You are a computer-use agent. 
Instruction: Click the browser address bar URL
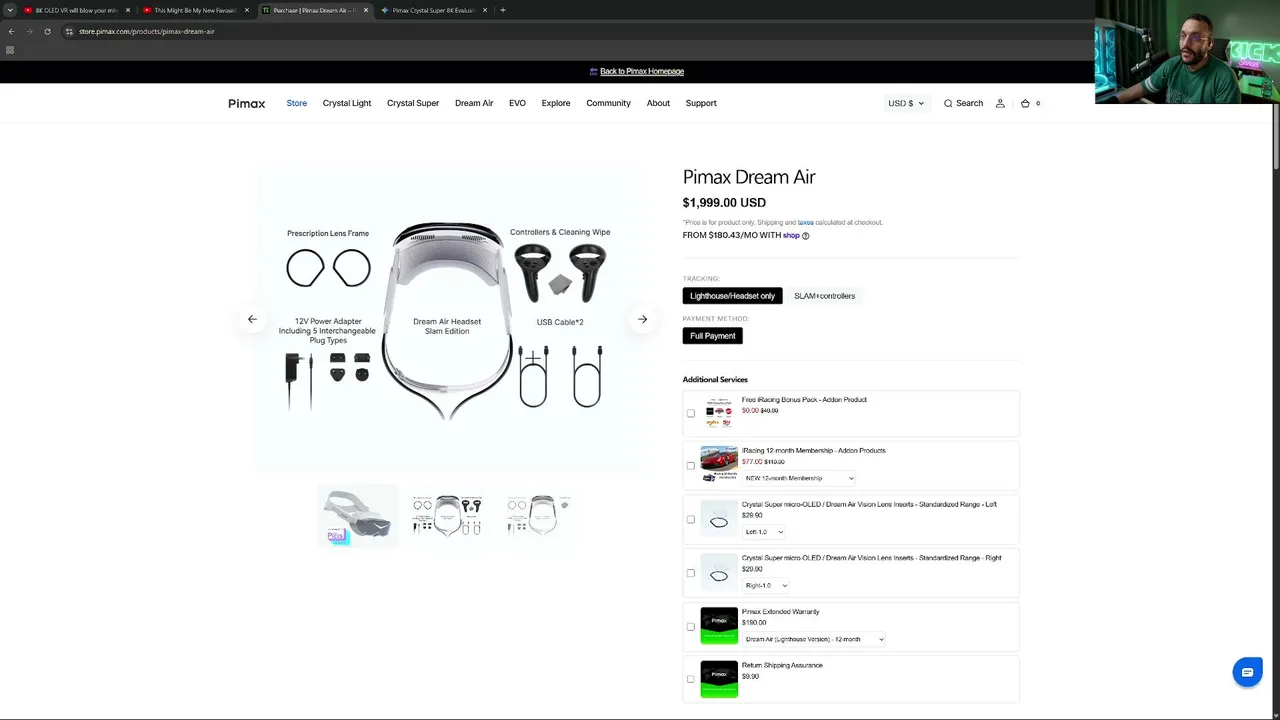click(147, 31)
